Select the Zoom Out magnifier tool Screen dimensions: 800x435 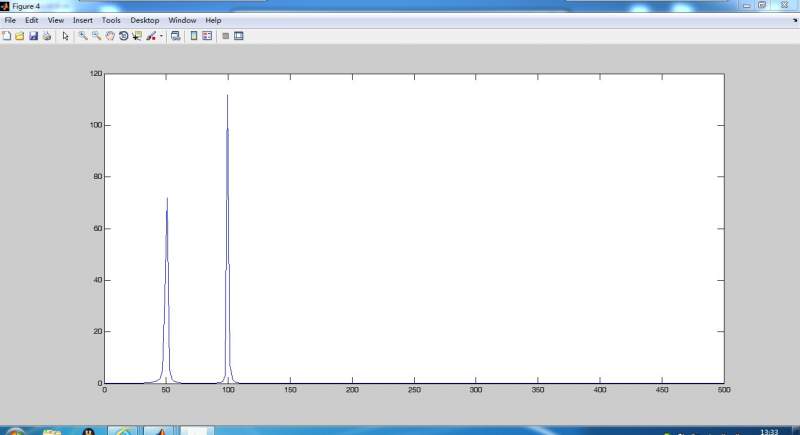point(96,36)
